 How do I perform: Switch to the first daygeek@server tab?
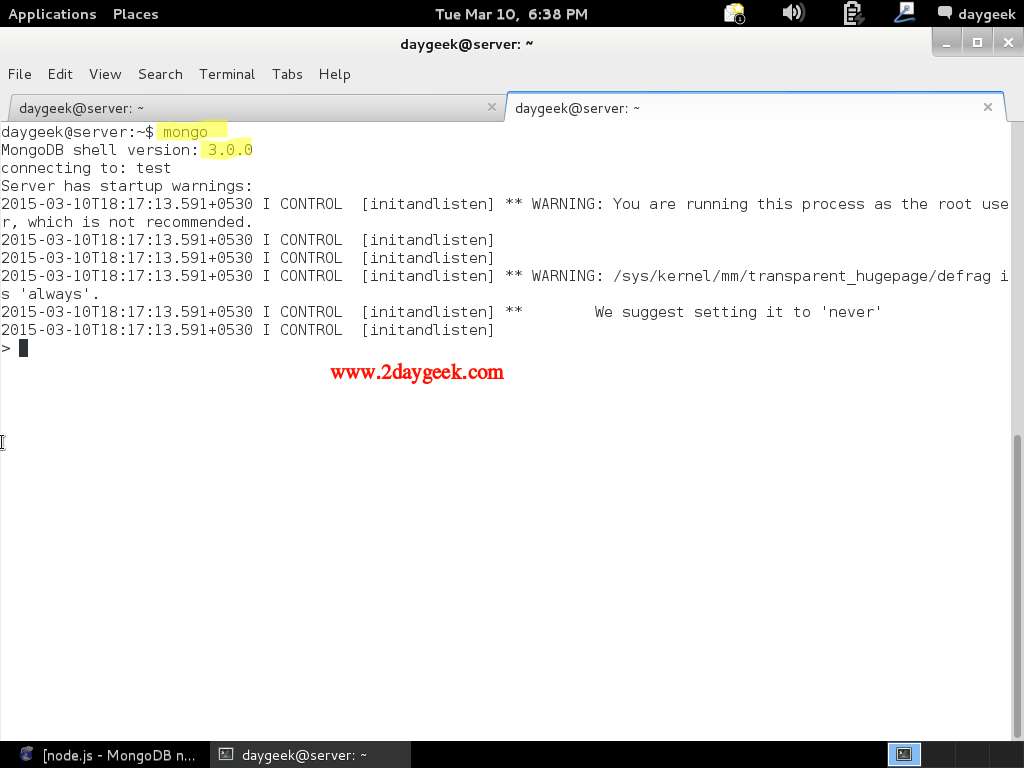pyautogui.click(x=255, y=108)
